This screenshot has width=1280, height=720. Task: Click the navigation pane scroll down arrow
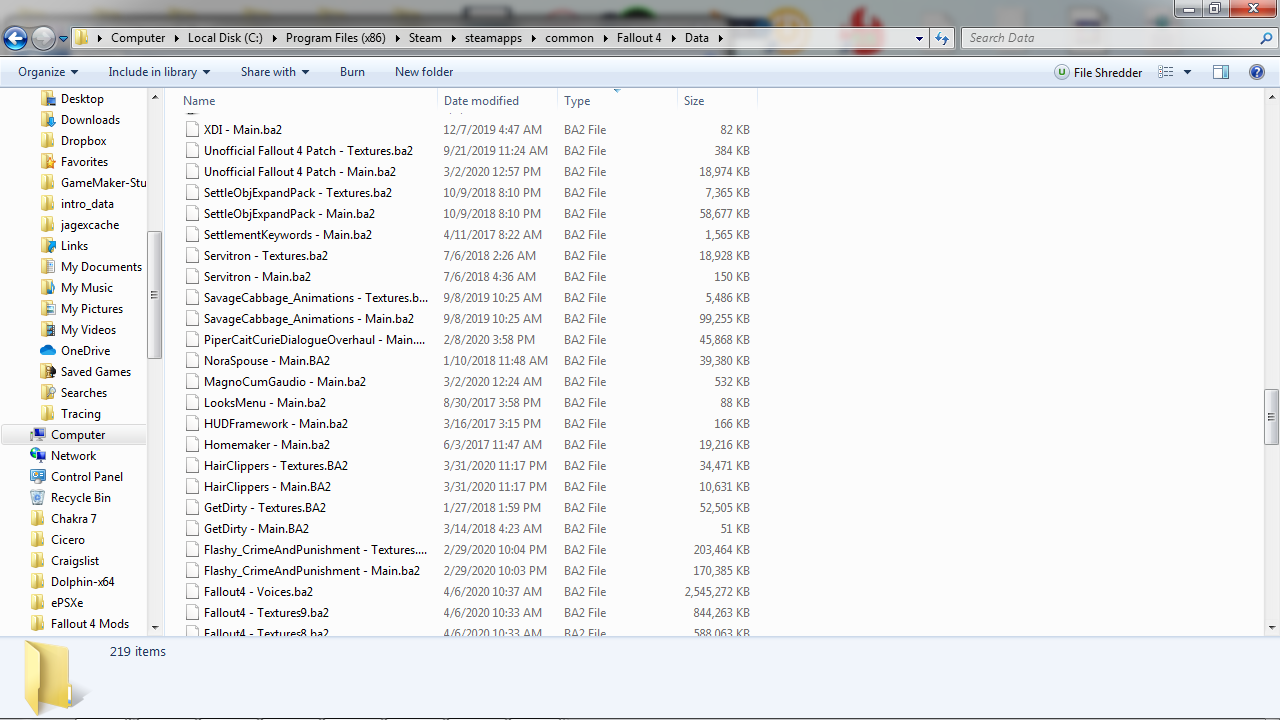pyautogui.click(x=154, y=626)
